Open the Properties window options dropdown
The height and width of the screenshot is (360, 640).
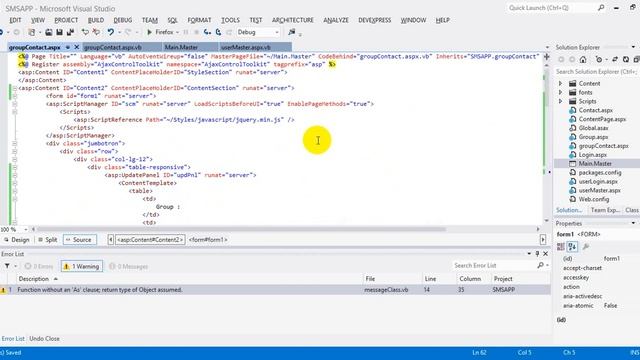tap(633, 223)
